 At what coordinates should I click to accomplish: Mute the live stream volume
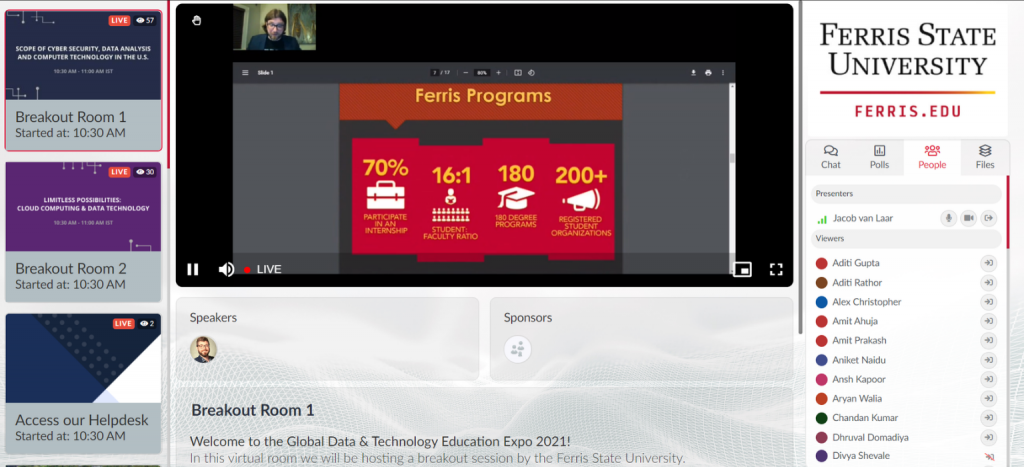[x=226, y=269]
